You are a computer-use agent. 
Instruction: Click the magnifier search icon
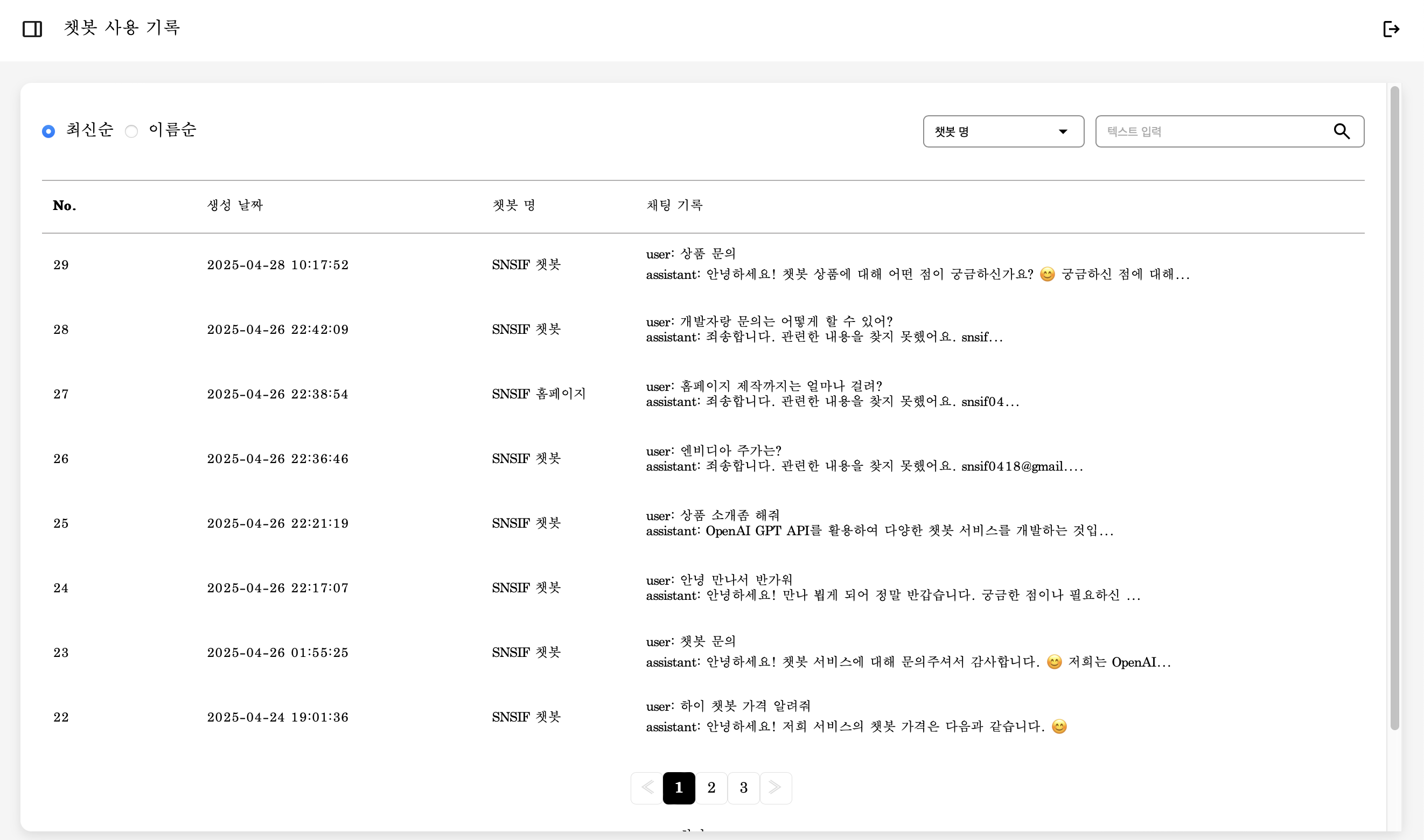pos(1342,131)
